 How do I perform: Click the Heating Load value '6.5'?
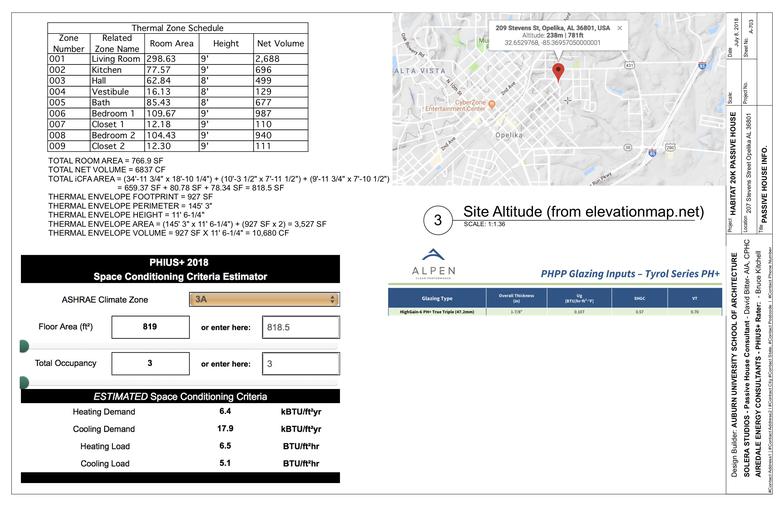[225, 446]
